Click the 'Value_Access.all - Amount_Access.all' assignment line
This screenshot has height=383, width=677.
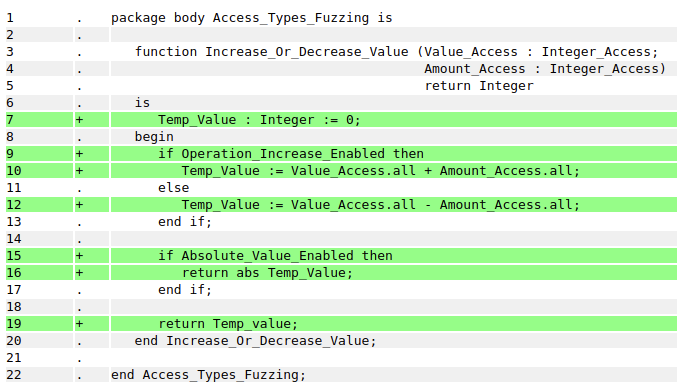click(x=380, y=205)
